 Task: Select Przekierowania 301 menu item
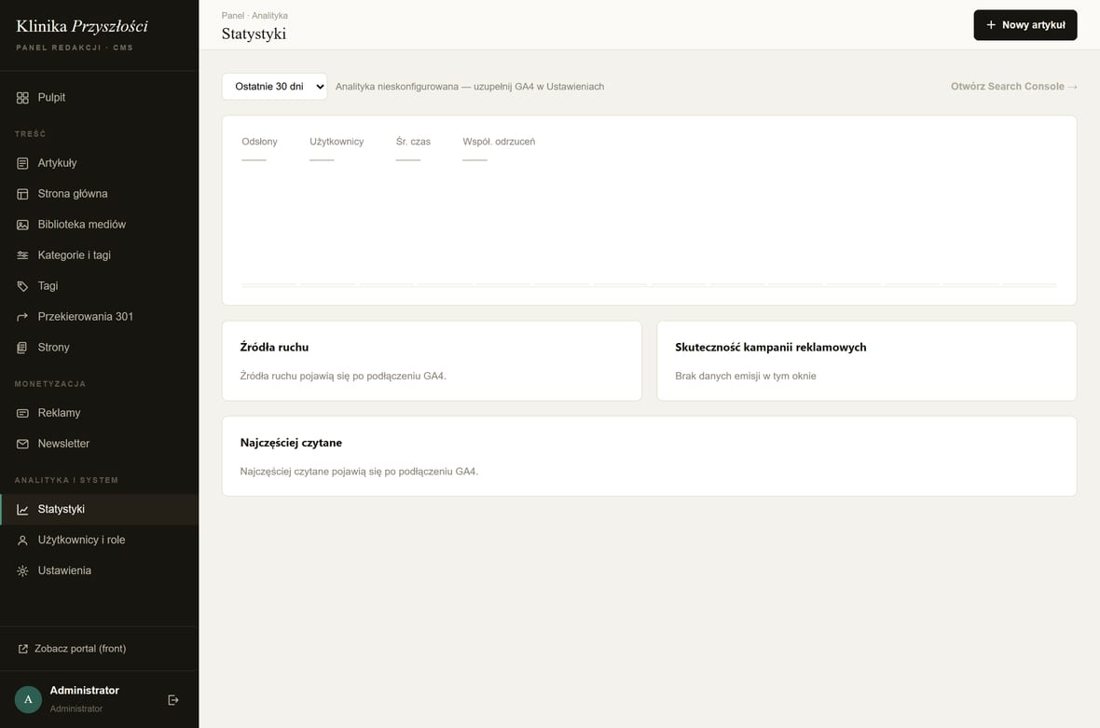pos(99,317)
